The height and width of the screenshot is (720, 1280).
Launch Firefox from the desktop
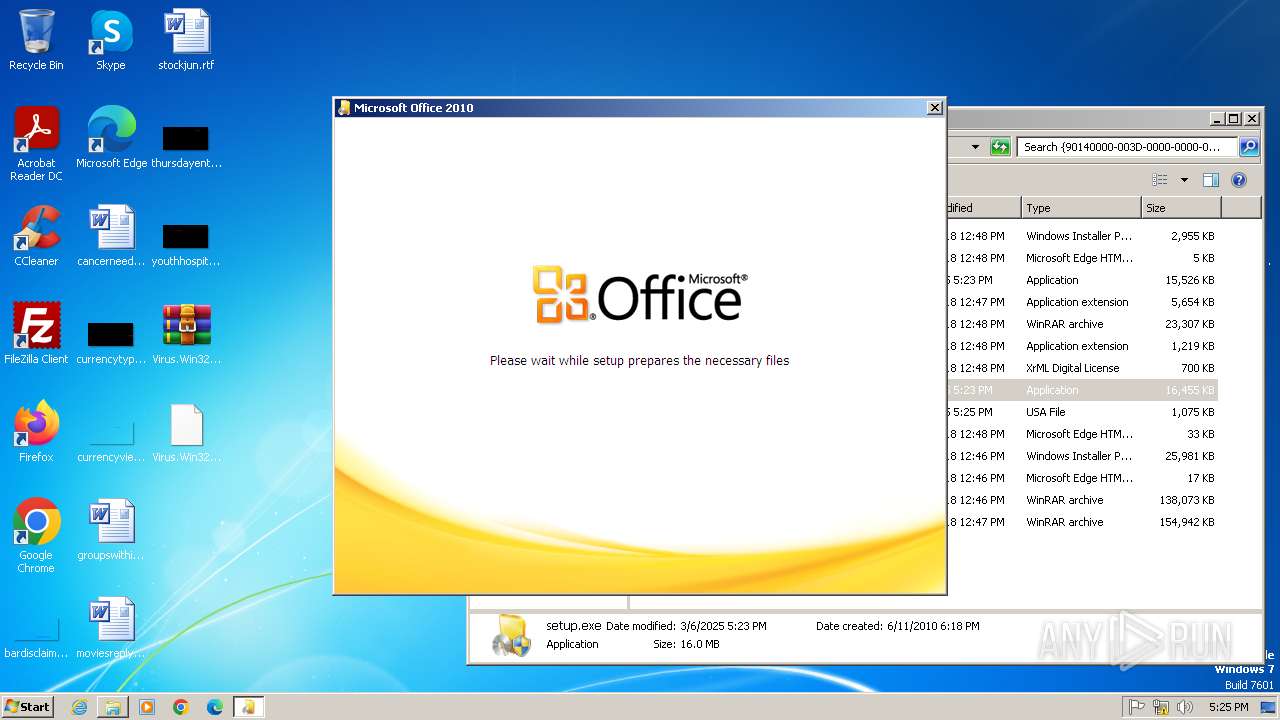pos(36,432)
